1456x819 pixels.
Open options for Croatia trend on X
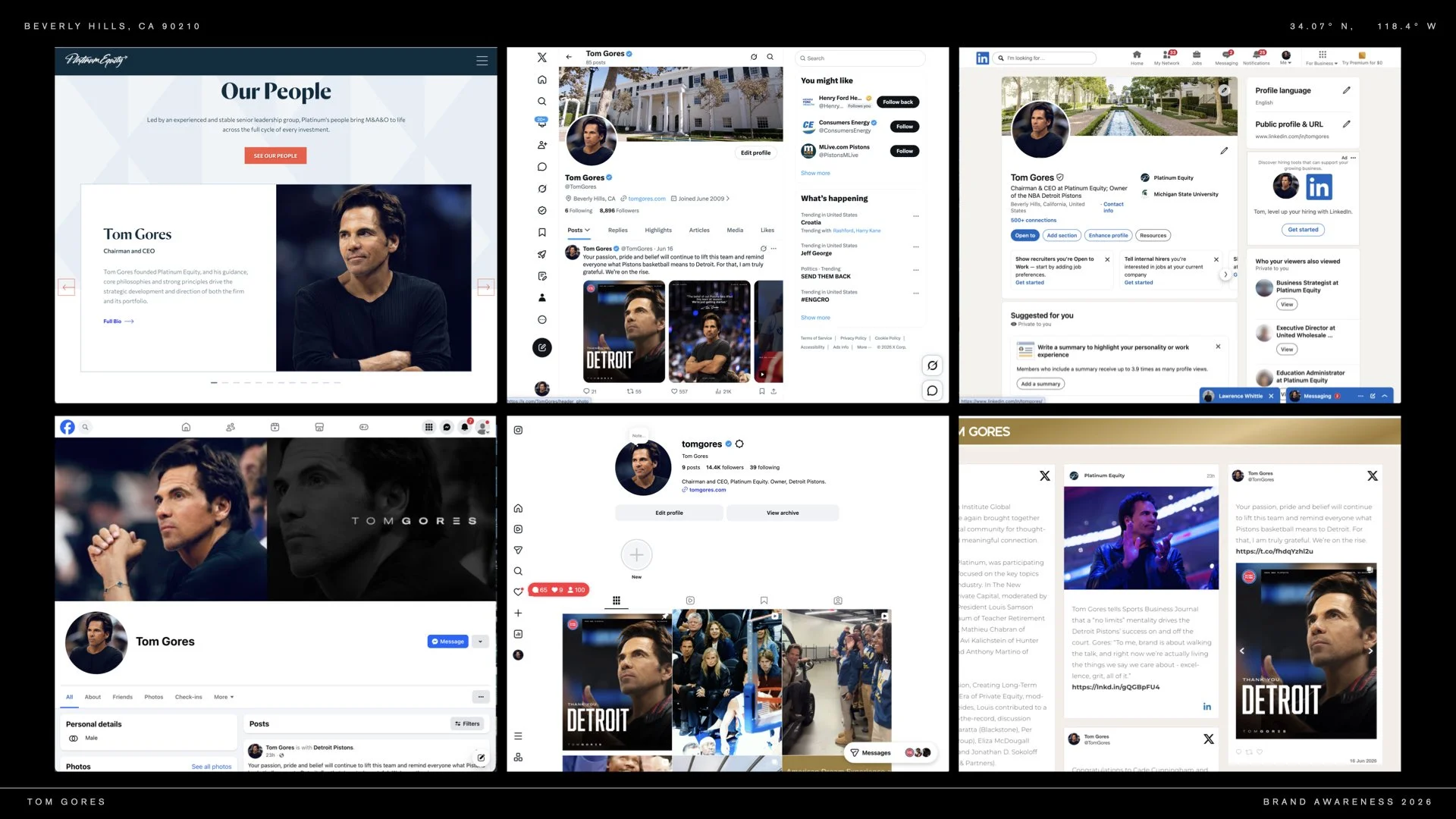coord(915,216)
